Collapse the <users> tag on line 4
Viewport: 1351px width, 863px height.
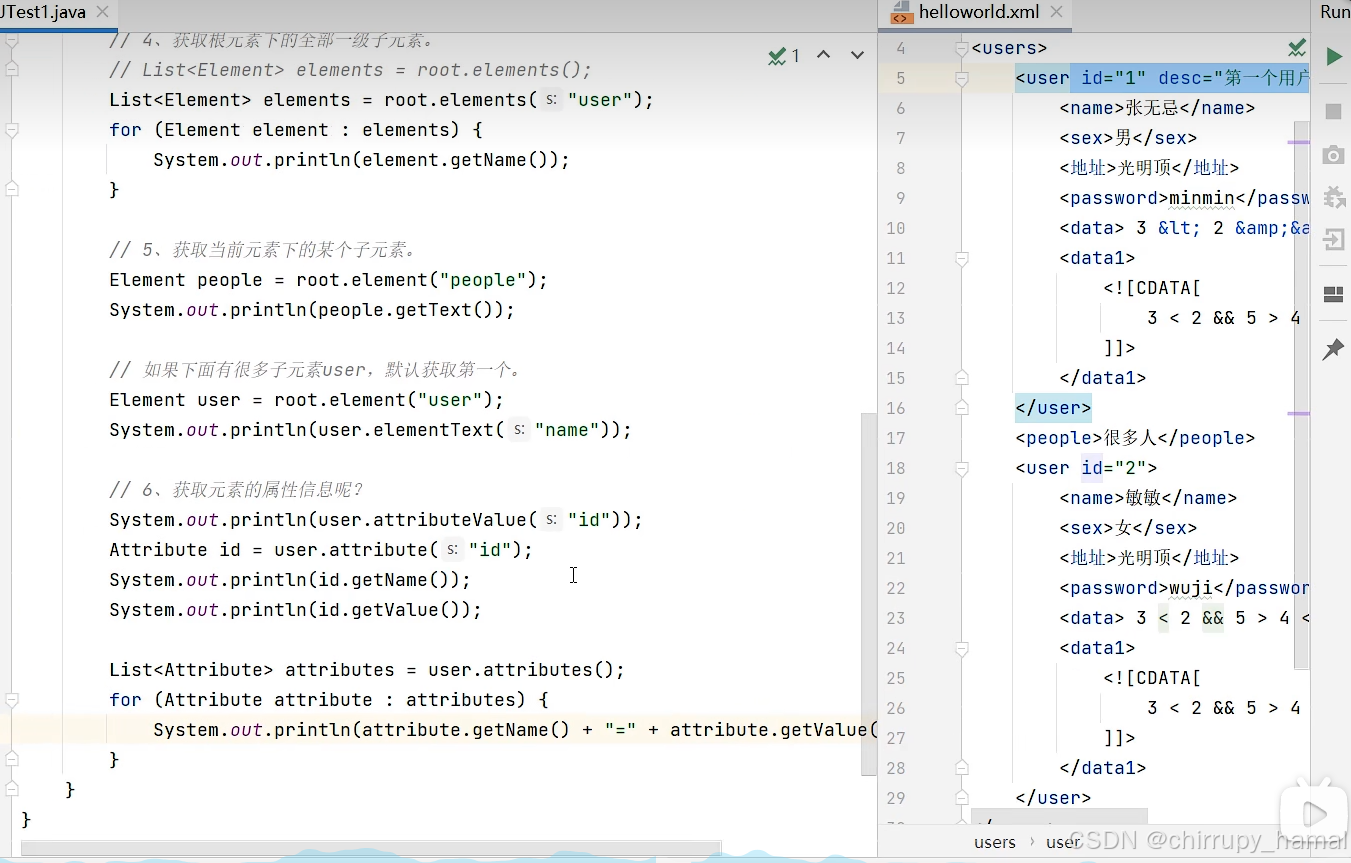point(961,48)
